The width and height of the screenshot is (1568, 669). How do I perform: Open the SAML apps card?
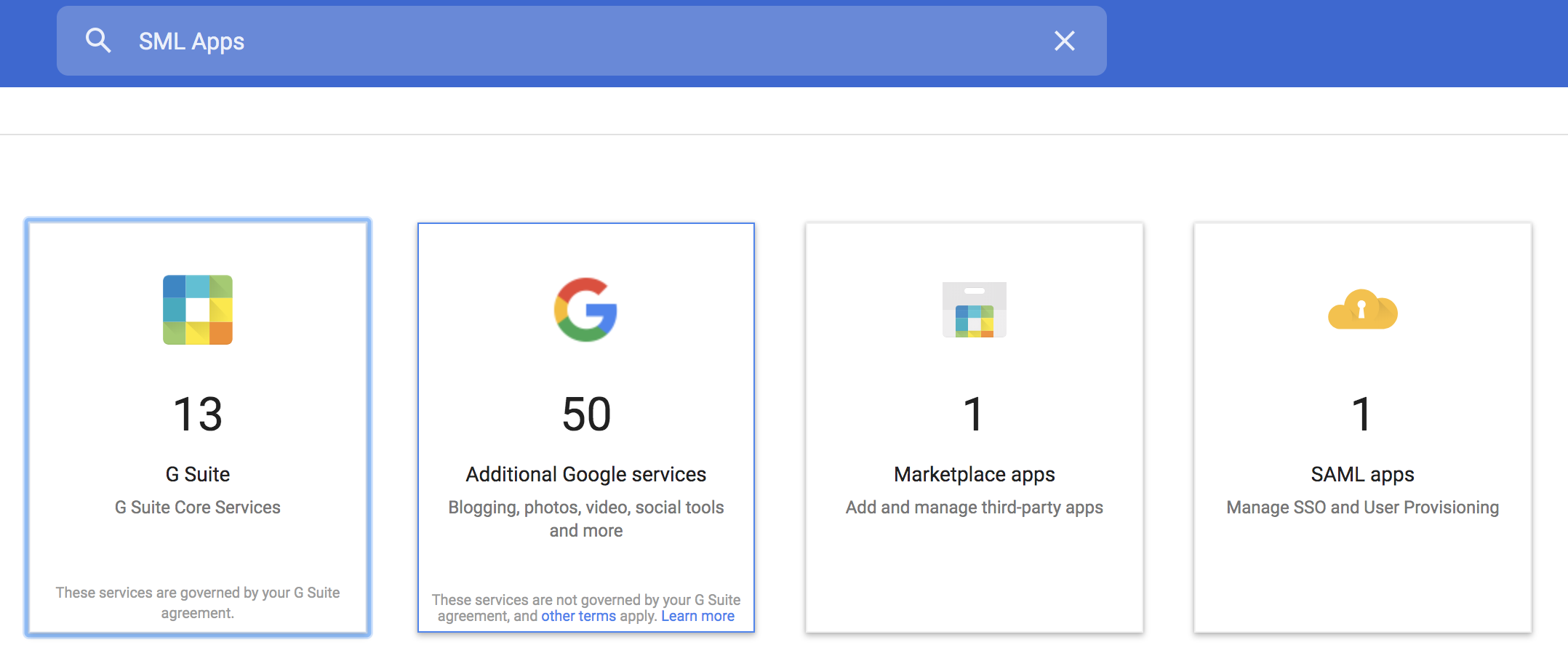click(1362, 425)
